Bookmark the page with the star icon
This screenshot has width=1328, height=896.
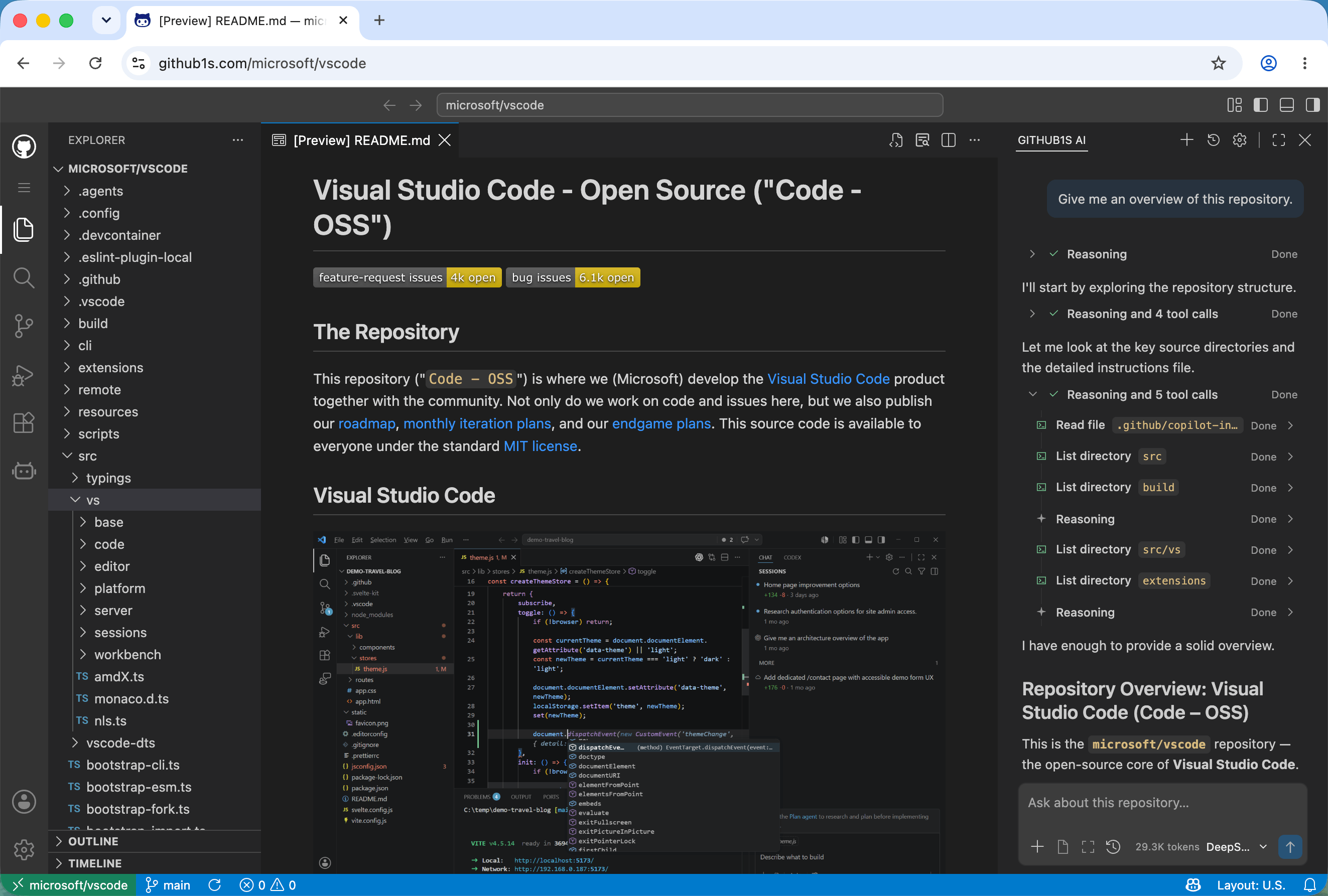point(1218,63)
